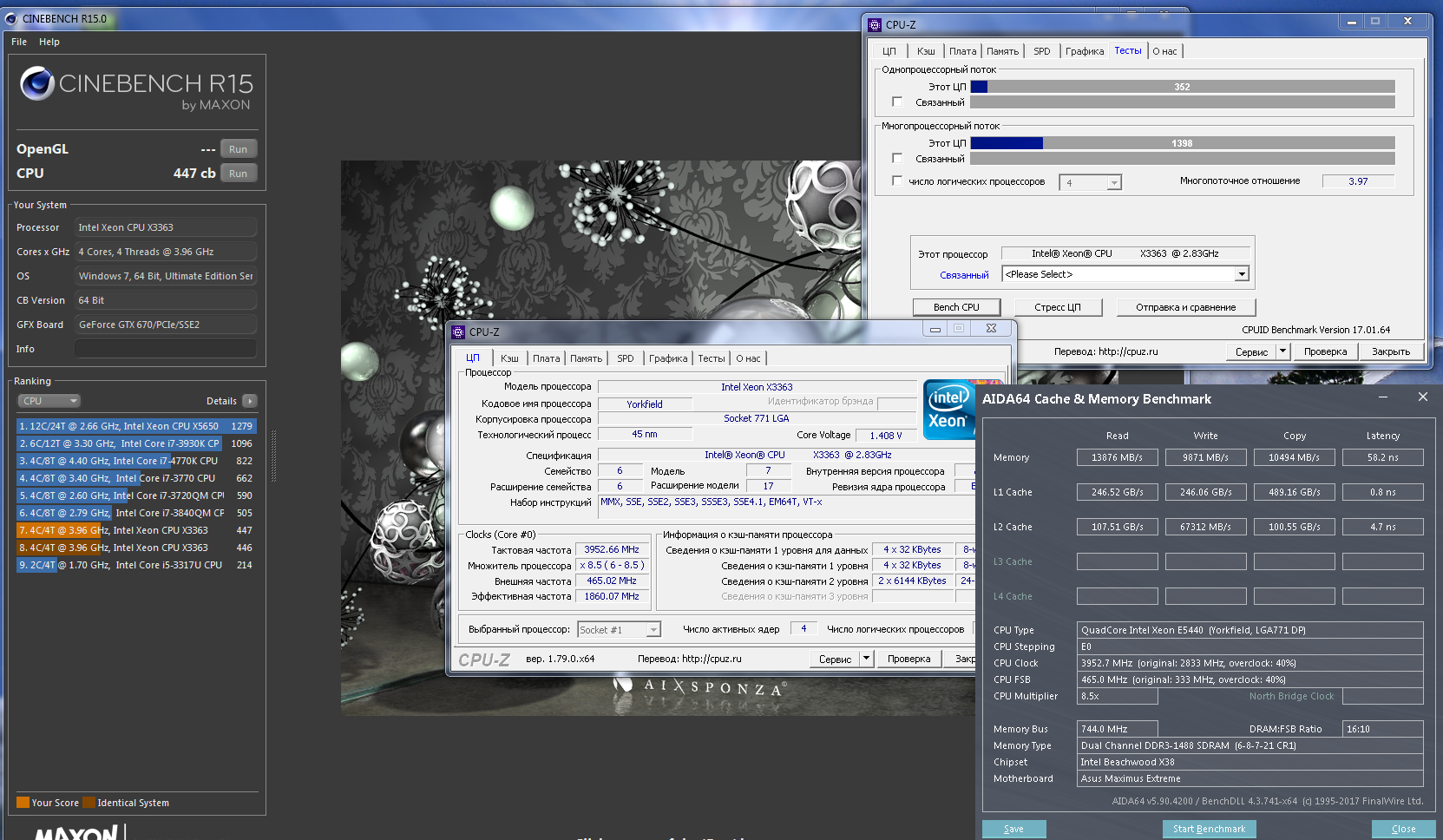
Task: Enable the Связанный checkbox under single-thread score
Action: tap(897, 102)
